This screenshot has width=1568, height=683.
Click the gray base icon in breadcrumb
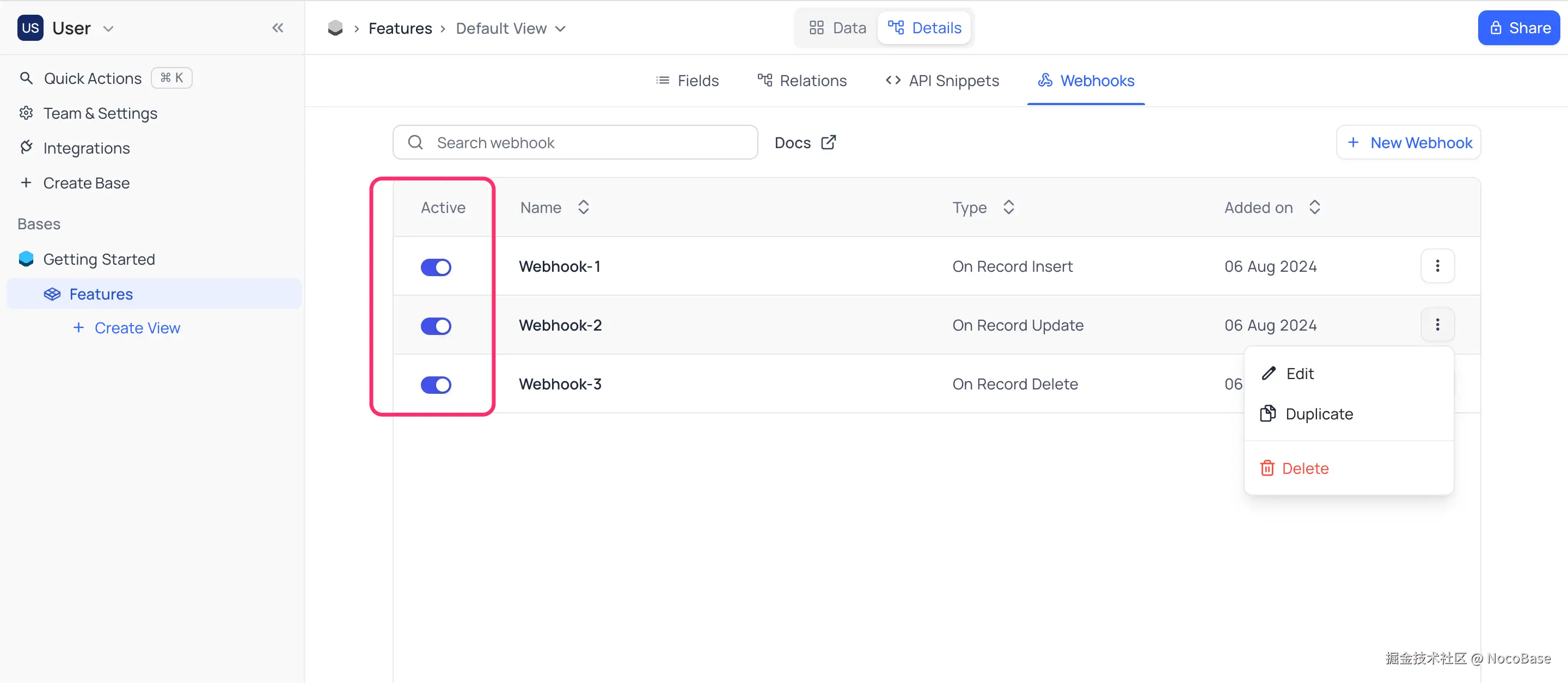pyautogui.click(x=335, y=28)
